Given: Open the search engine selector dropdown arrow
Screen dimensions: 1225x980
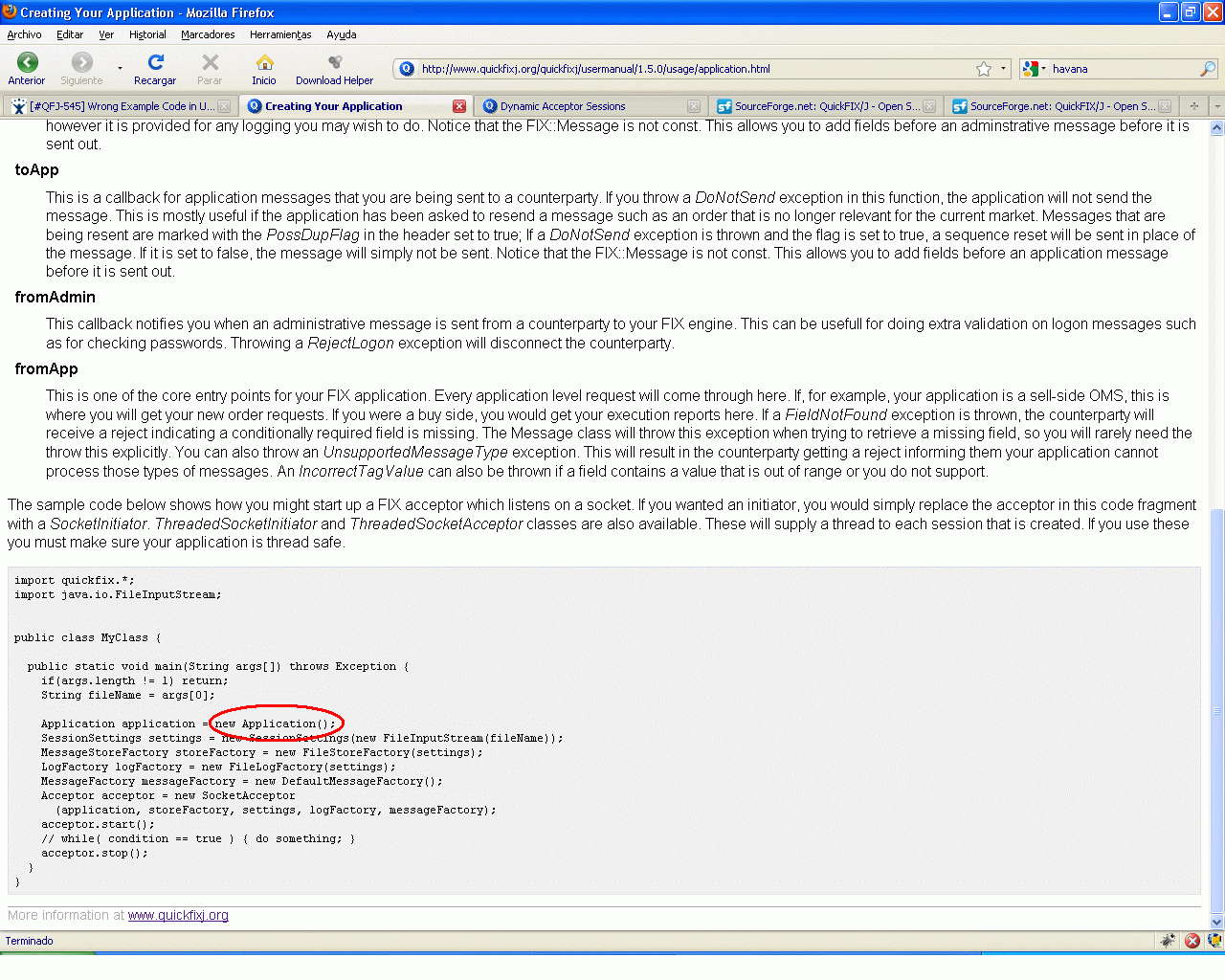Looking at the screenshot, I should coord(1043,69).
